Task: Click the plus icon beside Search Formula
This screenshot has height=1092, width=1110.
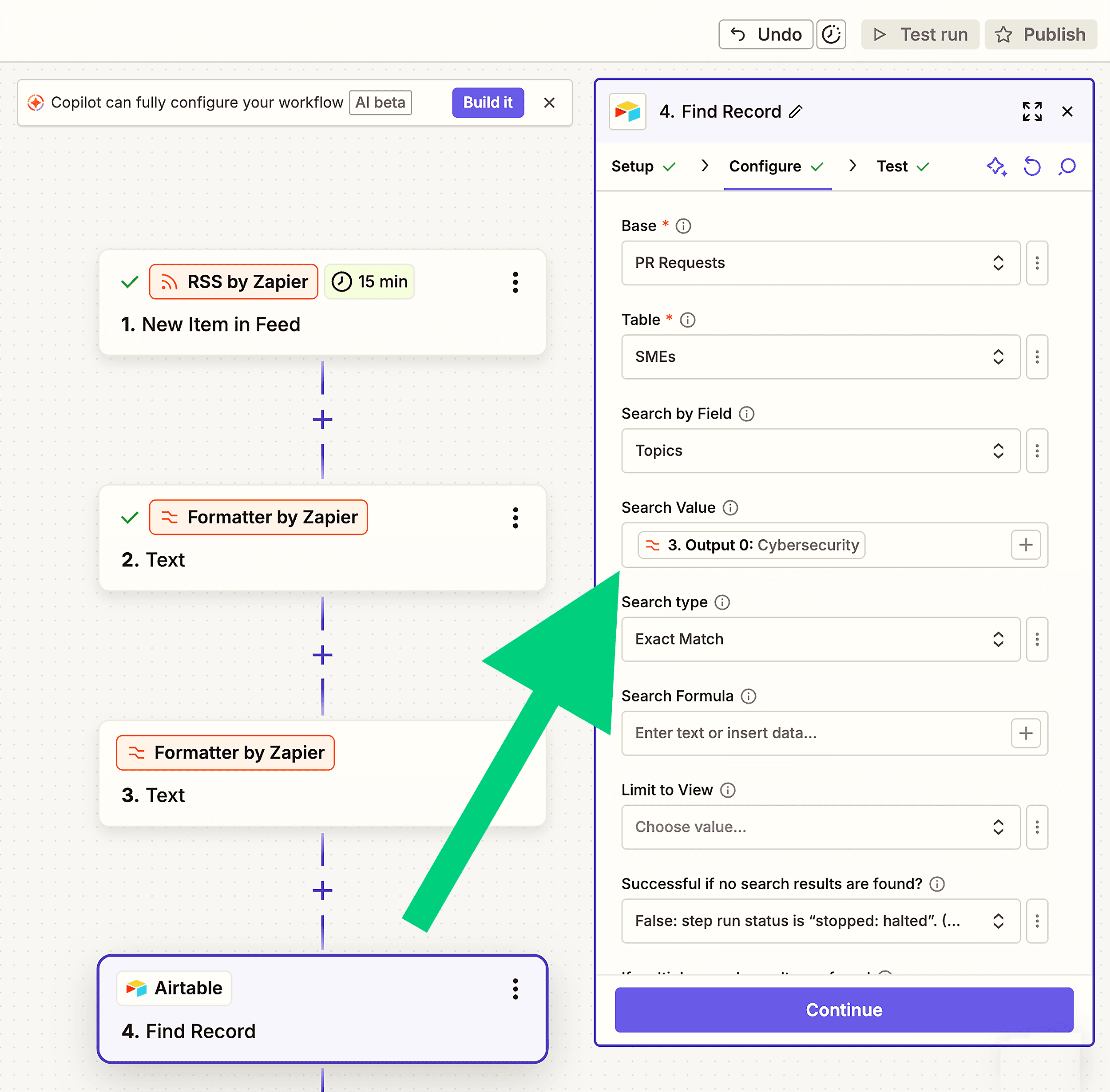Action: [x=1026, y=733]
